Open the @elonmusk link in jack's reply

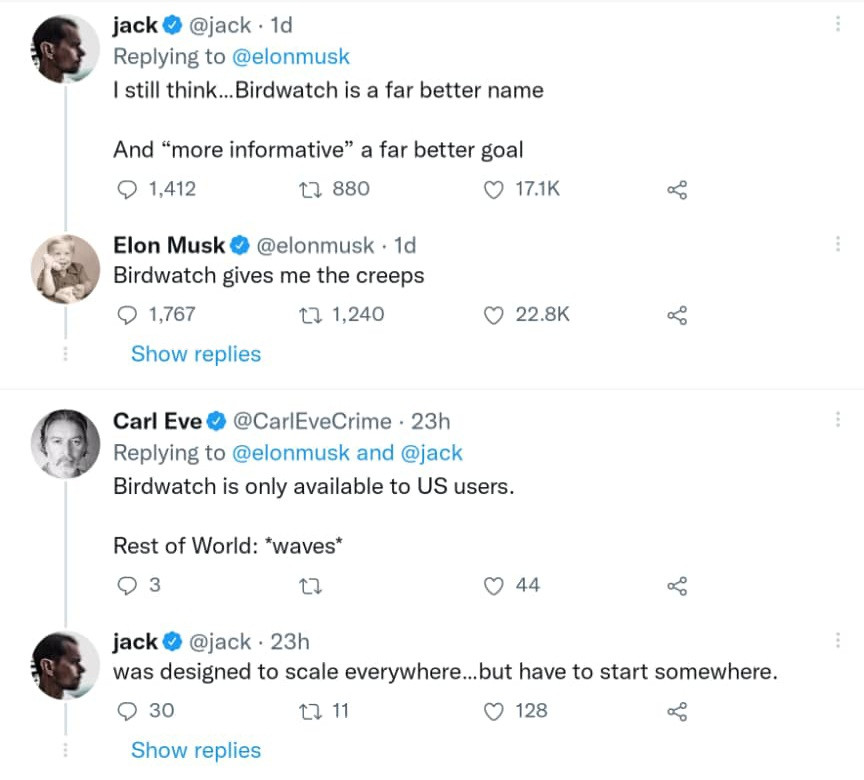coord(291,57)
